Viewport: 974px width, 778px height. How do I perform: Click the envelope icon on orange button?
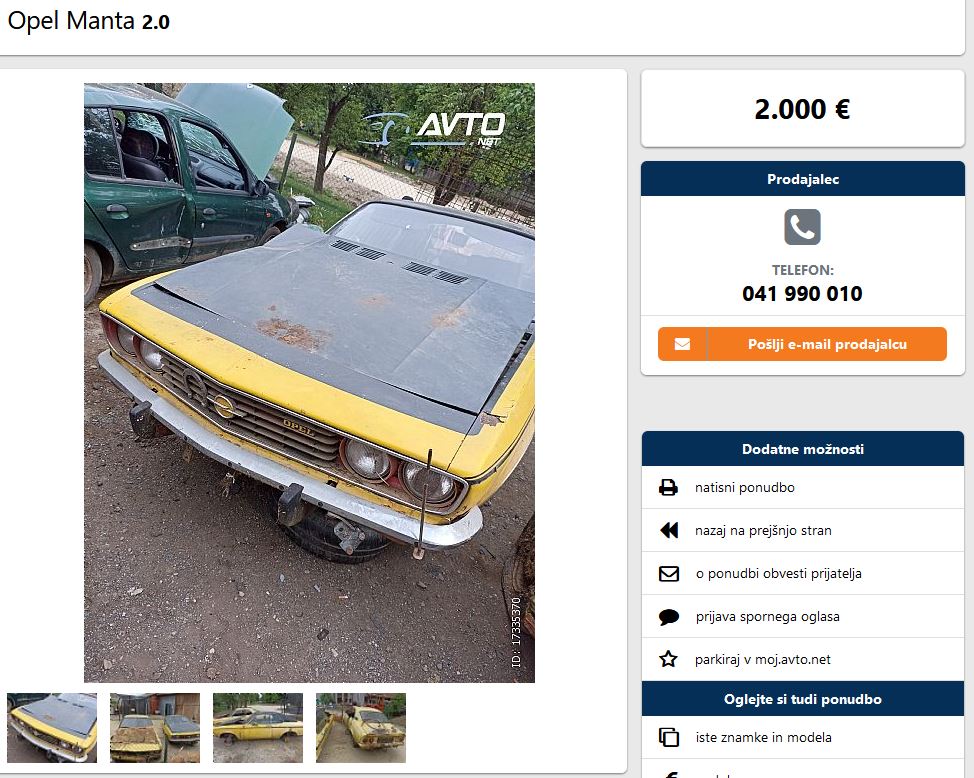(682, 344)
